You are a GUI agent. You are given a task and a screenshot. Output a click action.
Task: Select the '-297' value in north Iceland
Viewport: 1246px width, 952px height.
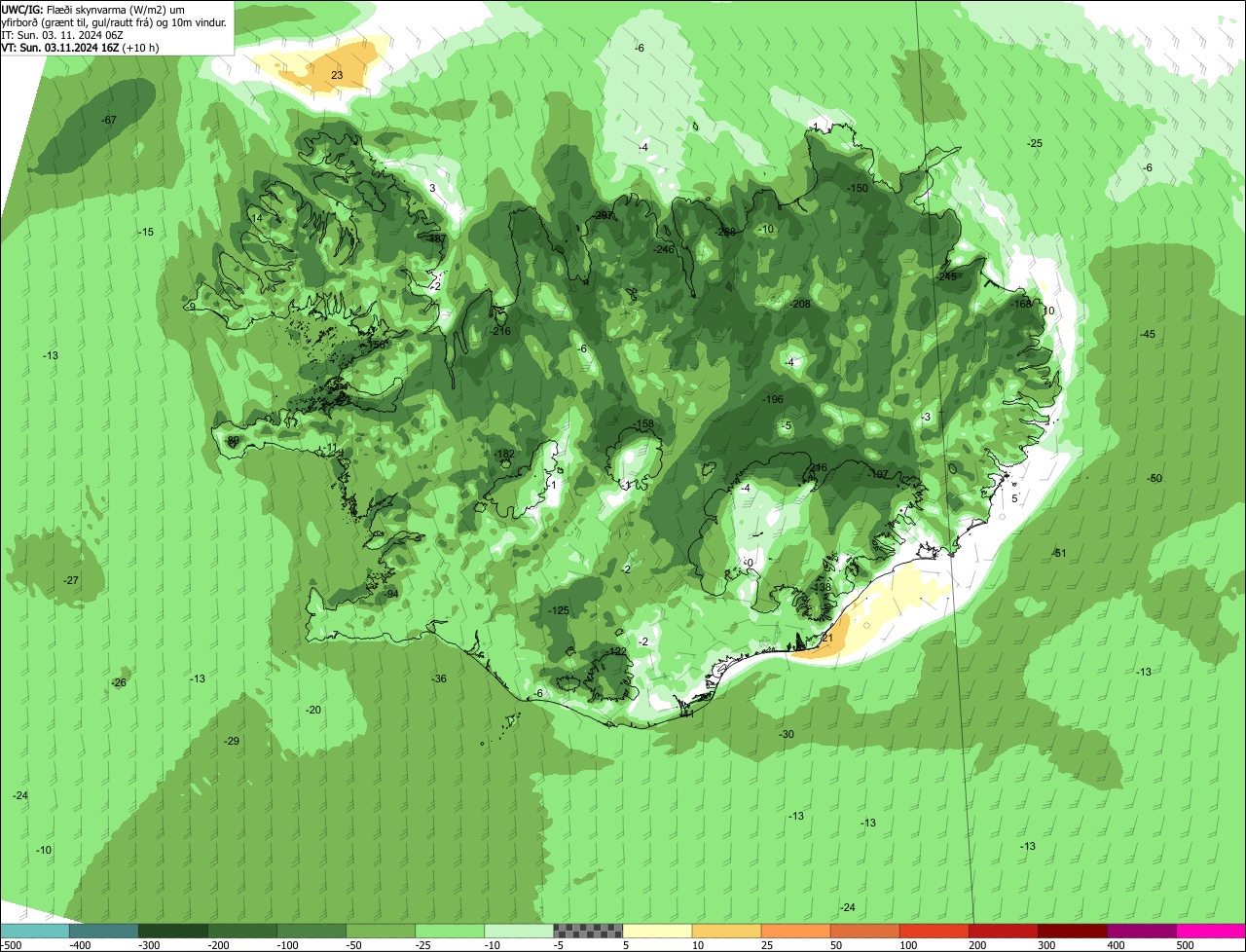[604, 215]
